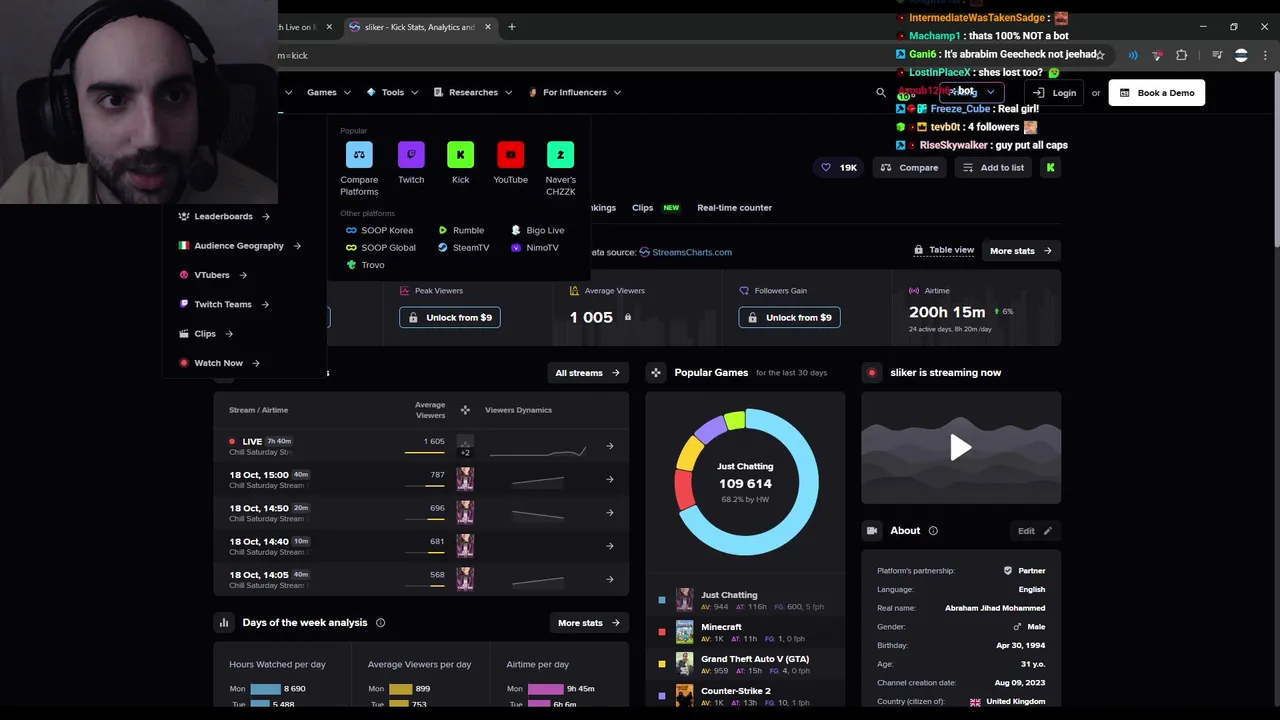Viewport: 1280px width, 720px height.
Task: Open Watch Now menu entry
Action: tap(219, 363)
